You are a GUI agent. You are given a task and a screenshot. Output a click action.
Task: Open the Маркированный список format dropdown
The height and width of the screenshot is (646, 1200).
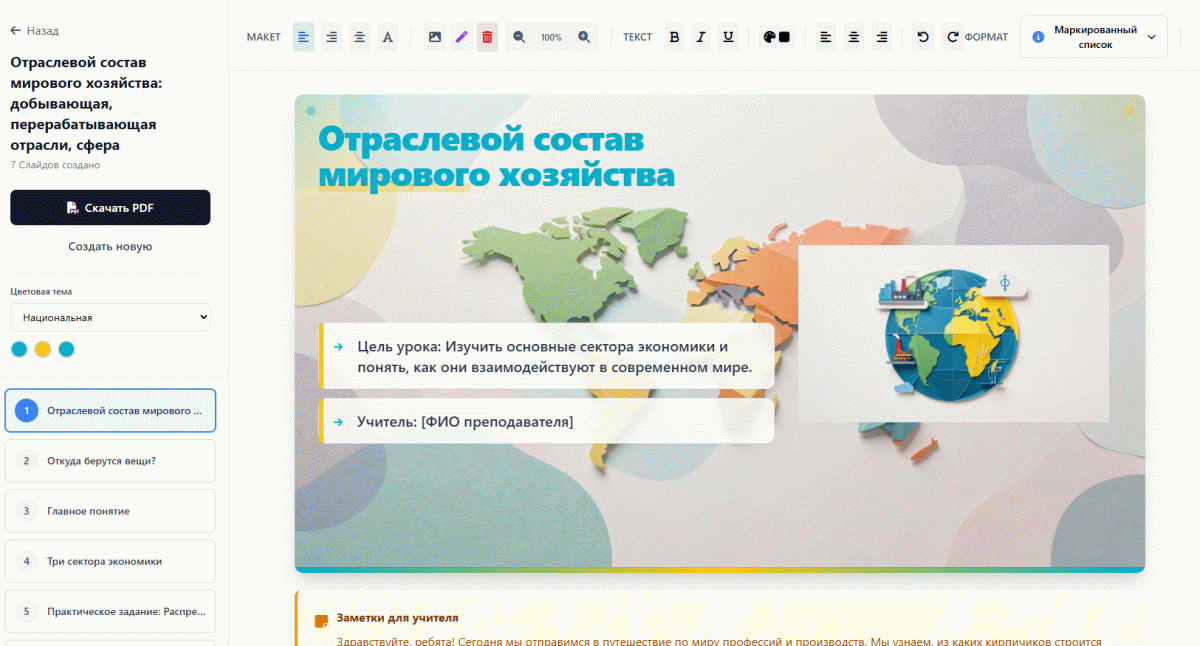point(1094,37)
